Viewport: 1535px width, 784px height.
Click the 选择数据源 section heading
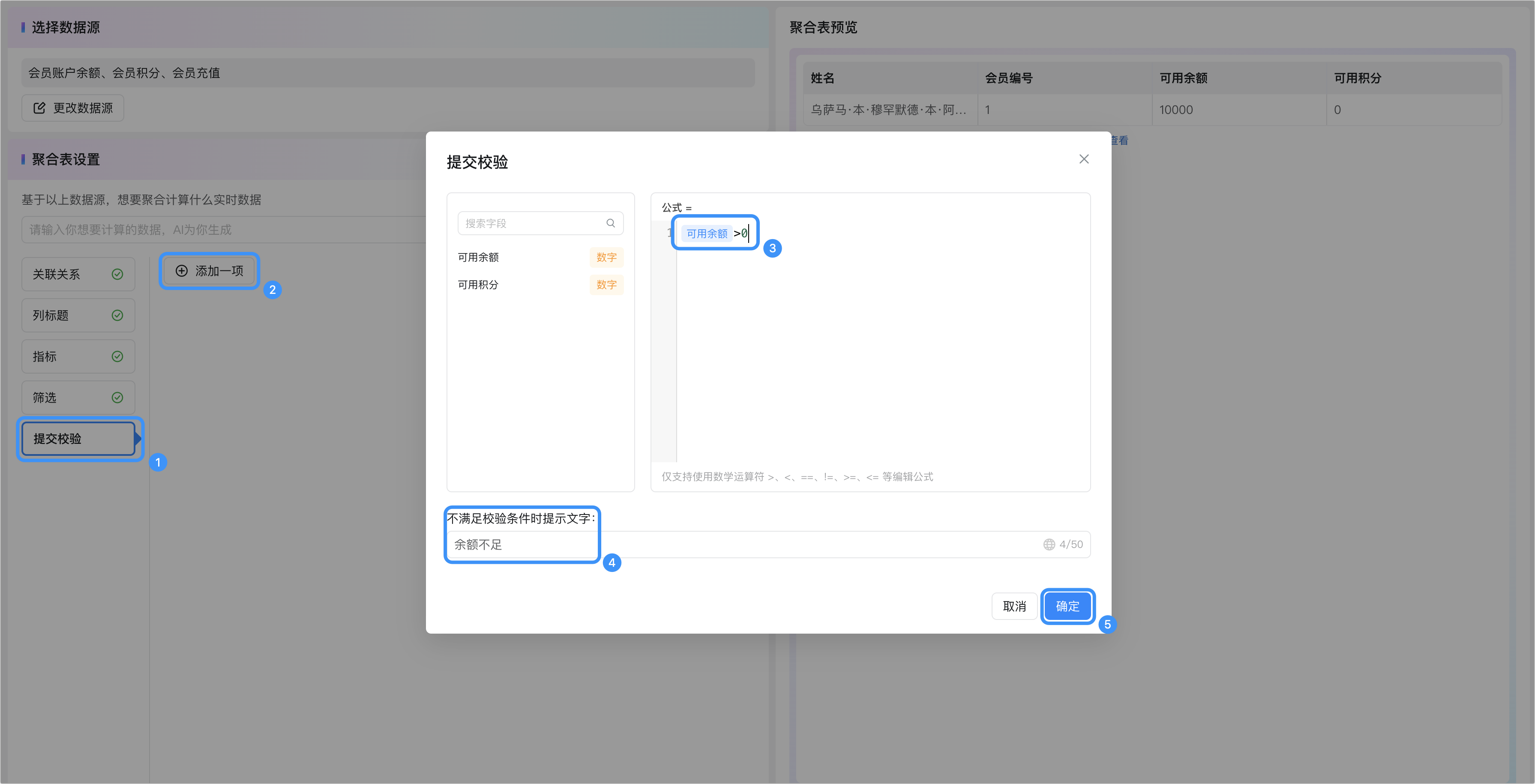pyautogui.click(x=66, y=27)
